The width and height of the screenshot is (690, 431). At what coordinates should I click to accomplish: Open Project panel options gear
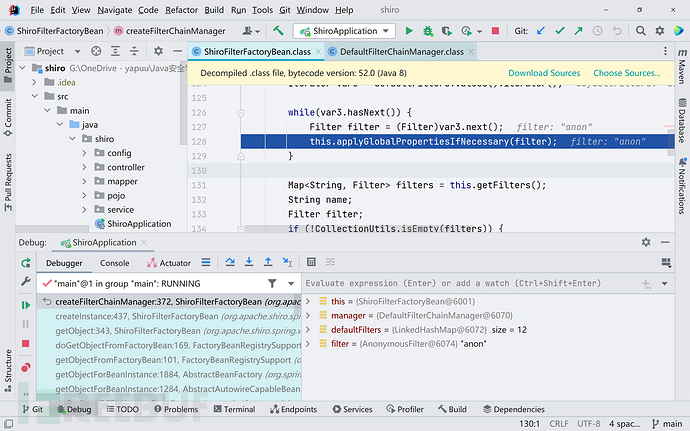click(158, 52)
